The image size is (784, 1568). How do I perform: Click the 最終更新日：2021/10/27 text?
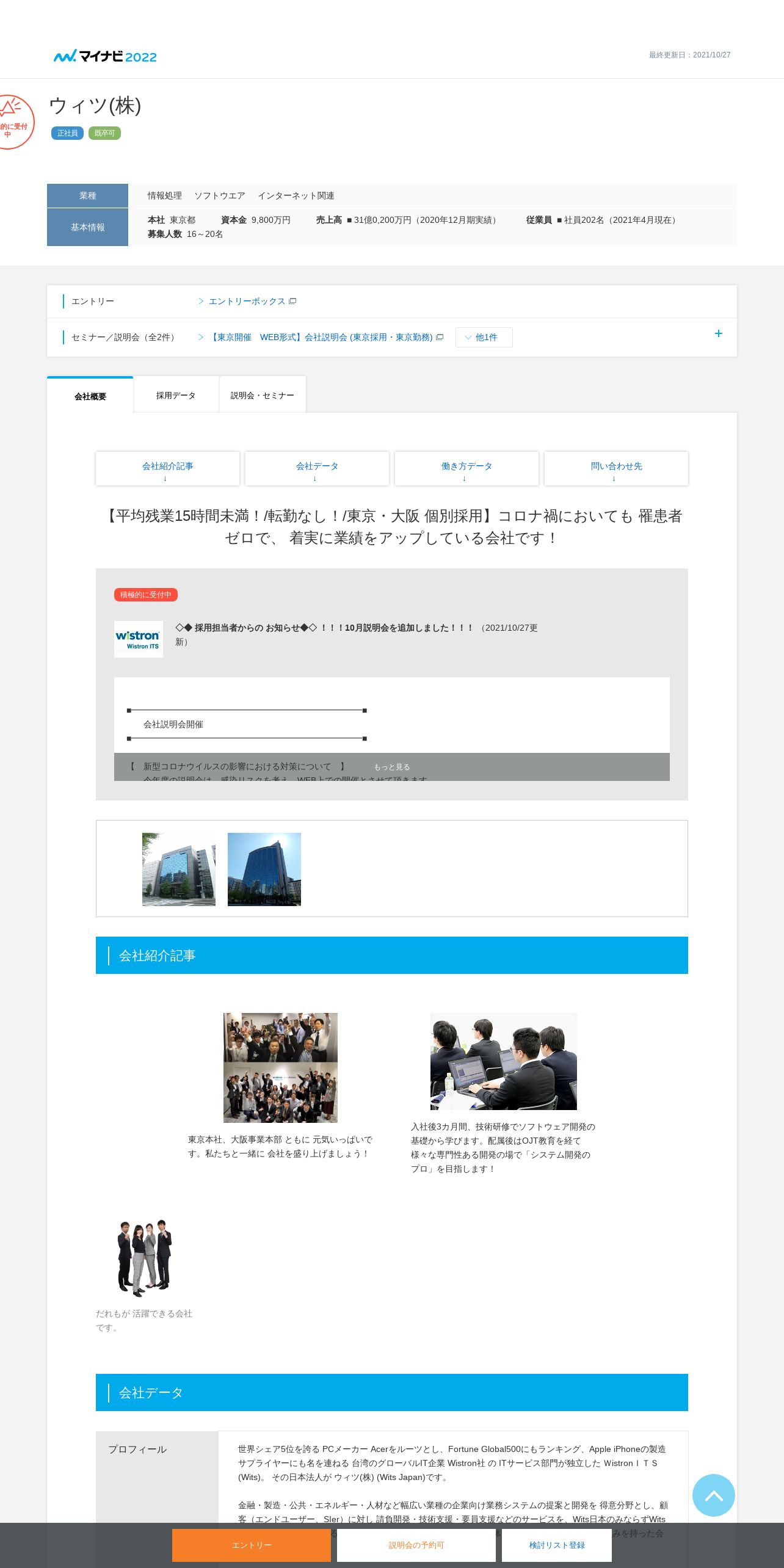pos(689,55)
